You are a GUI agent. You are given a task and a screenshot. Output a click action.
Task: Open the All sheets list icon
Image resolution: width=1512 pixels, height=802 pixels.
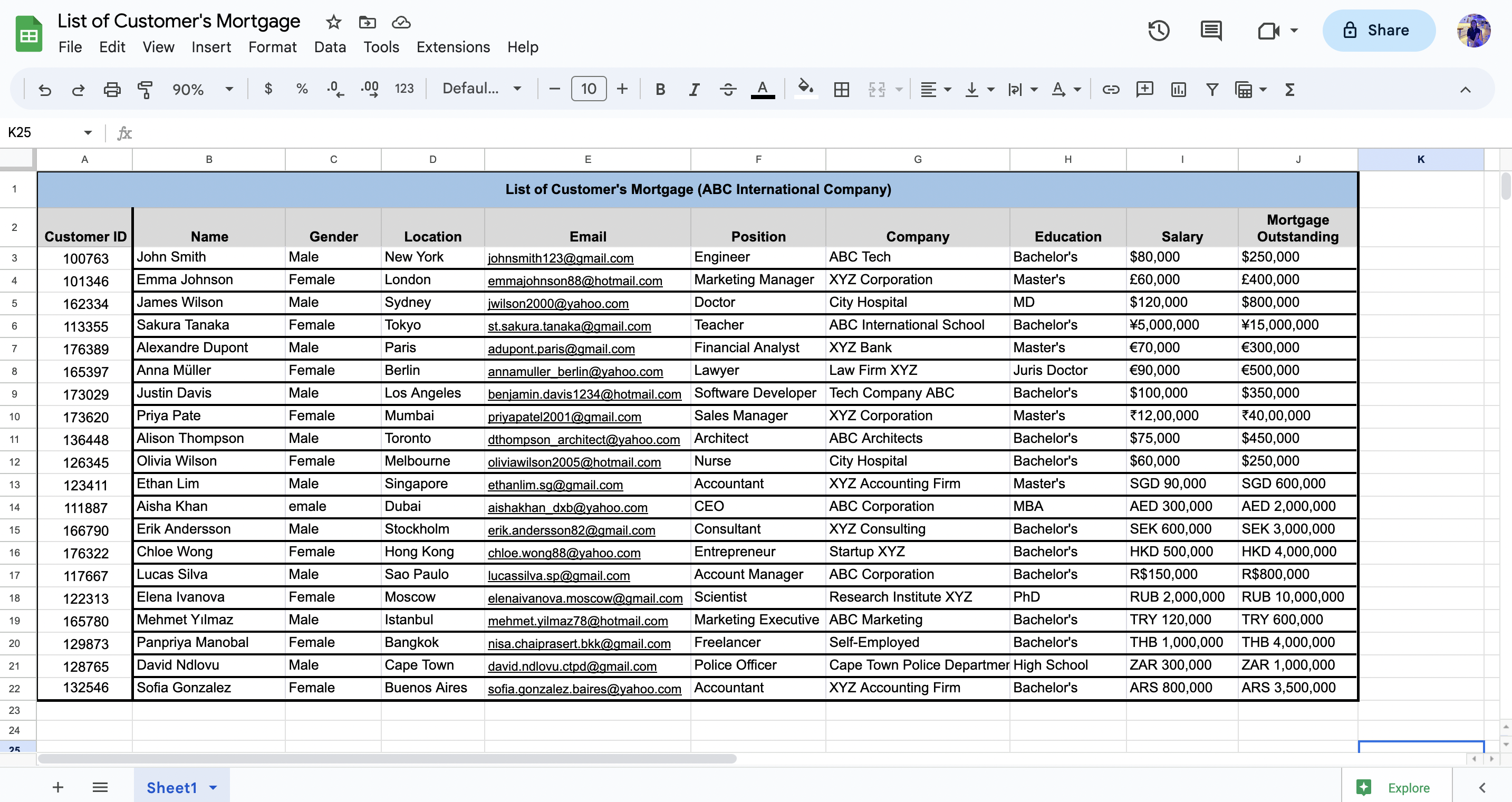coord(100,787)
